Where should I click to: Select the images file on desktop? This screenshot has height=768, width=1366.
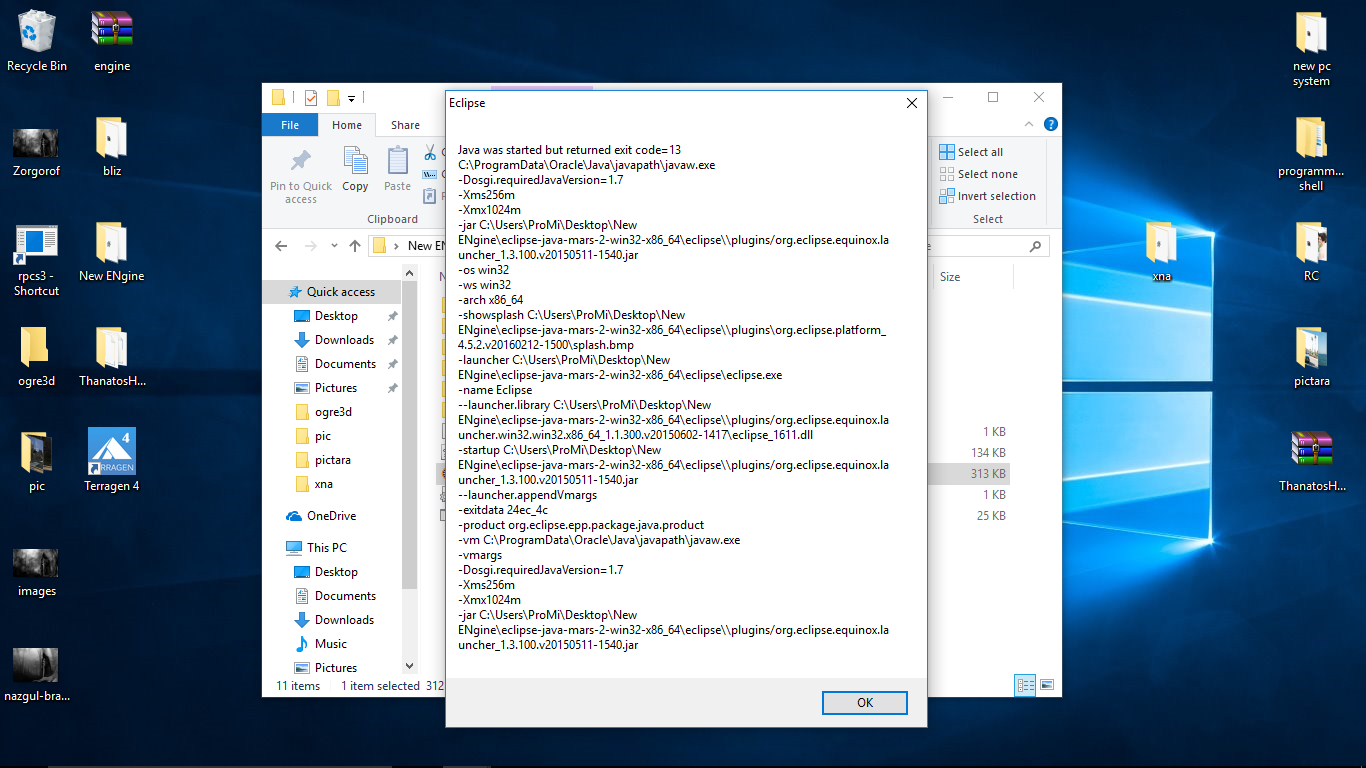pyautogui.click(x=37, y=571)
